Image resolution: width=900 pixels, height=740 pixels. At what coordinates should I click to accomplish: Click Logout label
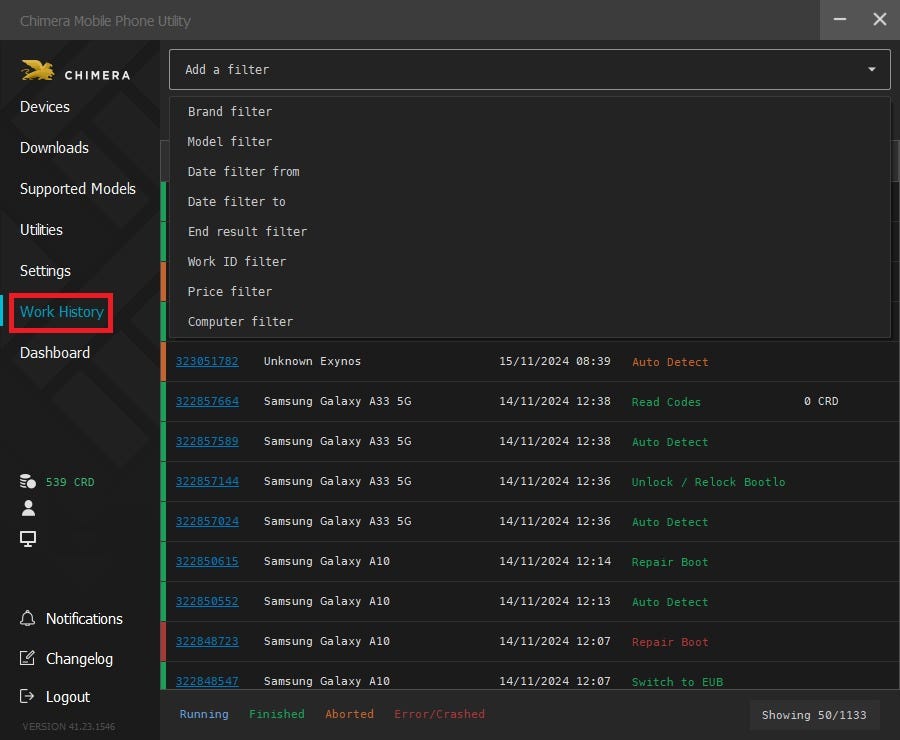point(68,697)
